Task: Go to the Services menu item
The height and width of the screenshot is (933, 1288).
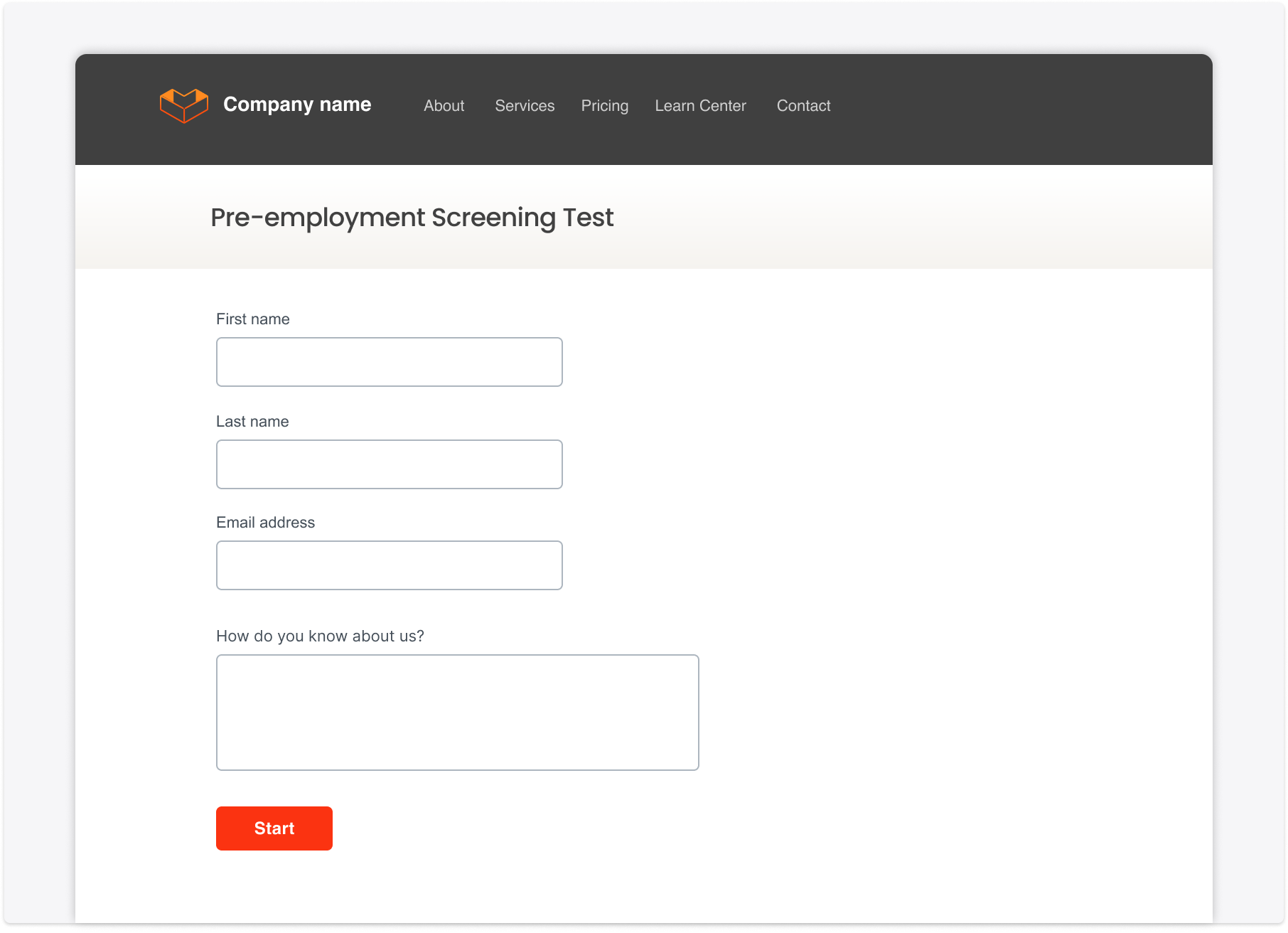Action: pos(525,106)
